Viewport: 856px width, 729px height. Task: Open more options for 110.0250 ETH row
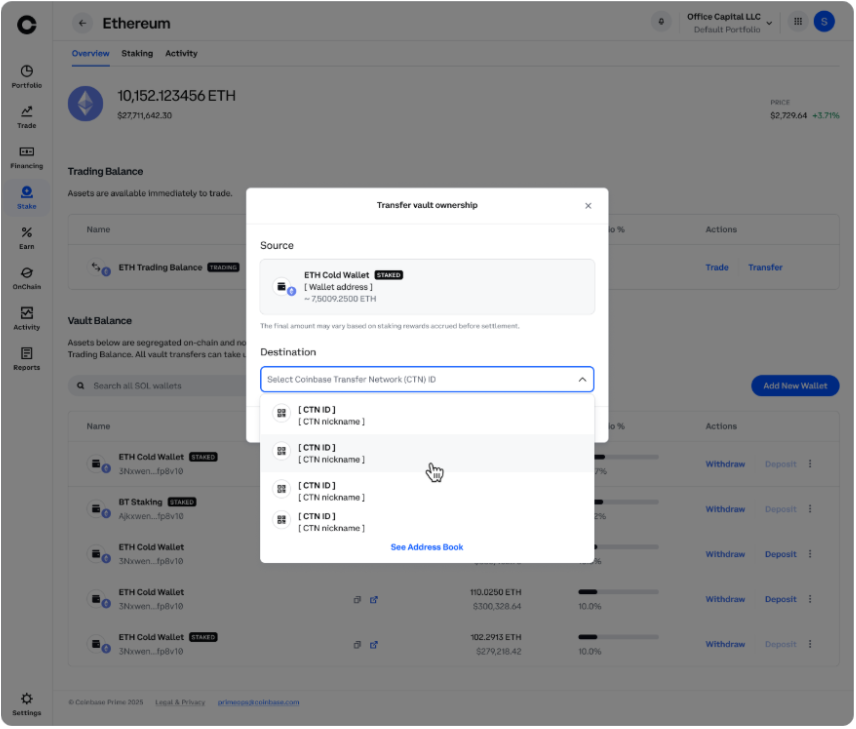pos(810,599)
